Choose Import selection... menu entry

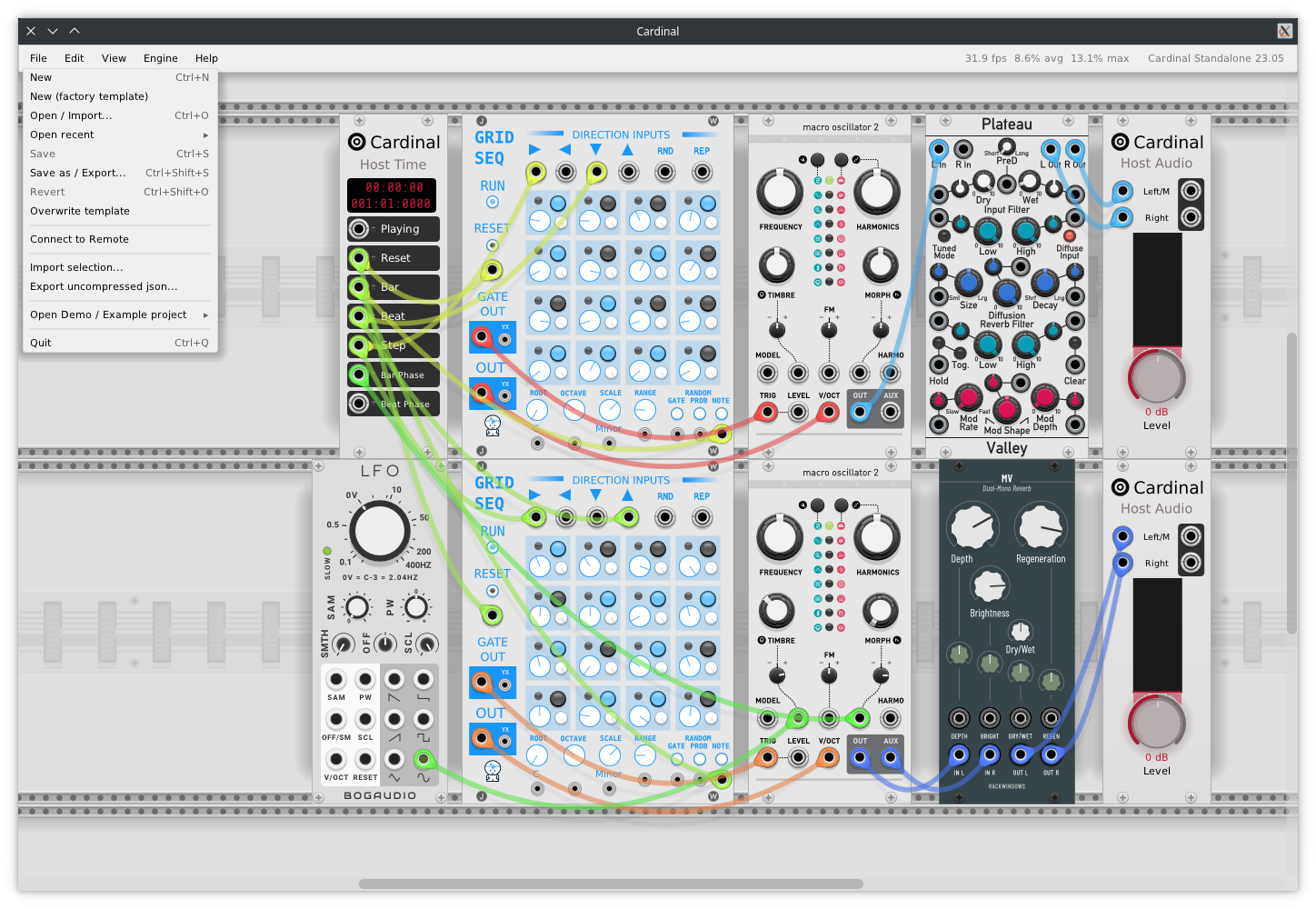[120, 267]
